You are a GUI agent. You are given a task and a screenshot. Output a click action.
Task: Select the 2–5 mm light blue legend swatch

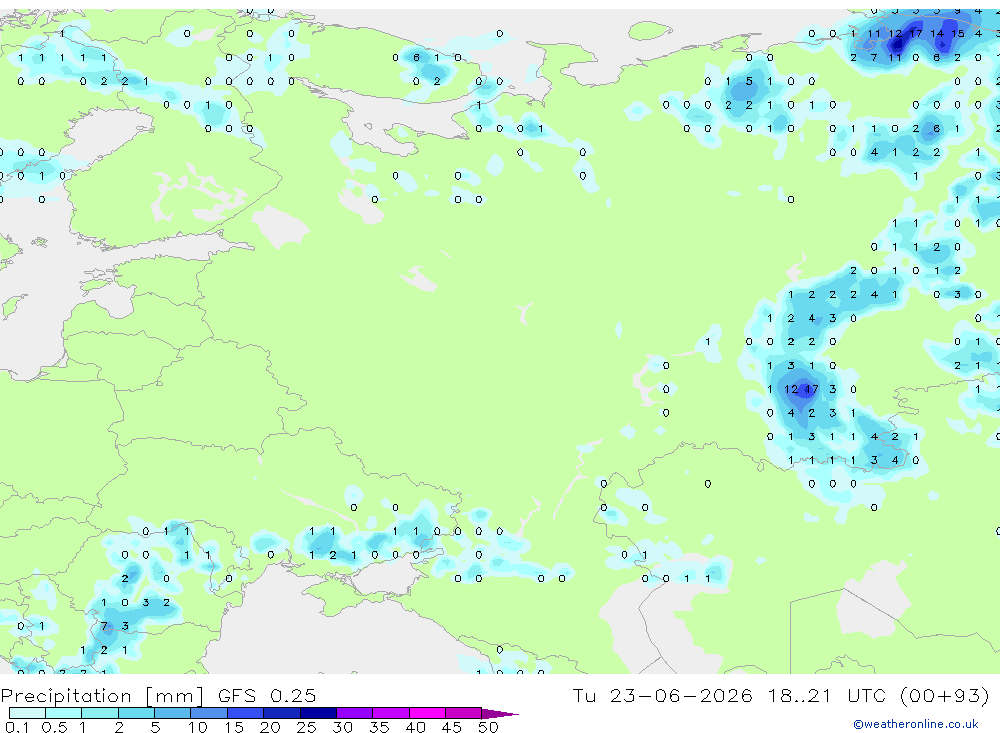136,713
